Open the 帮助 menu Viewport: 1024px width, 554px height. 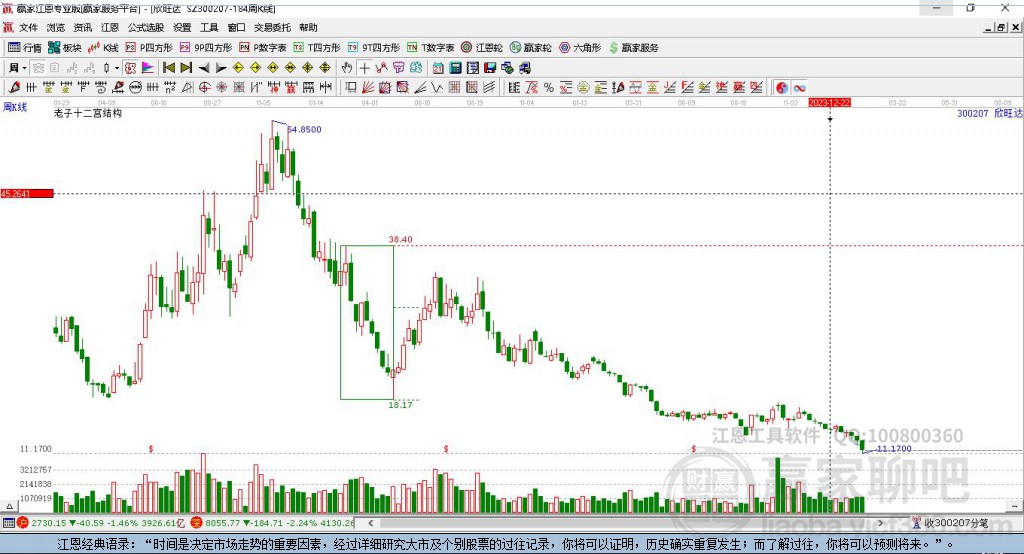(x=308, y=27)
